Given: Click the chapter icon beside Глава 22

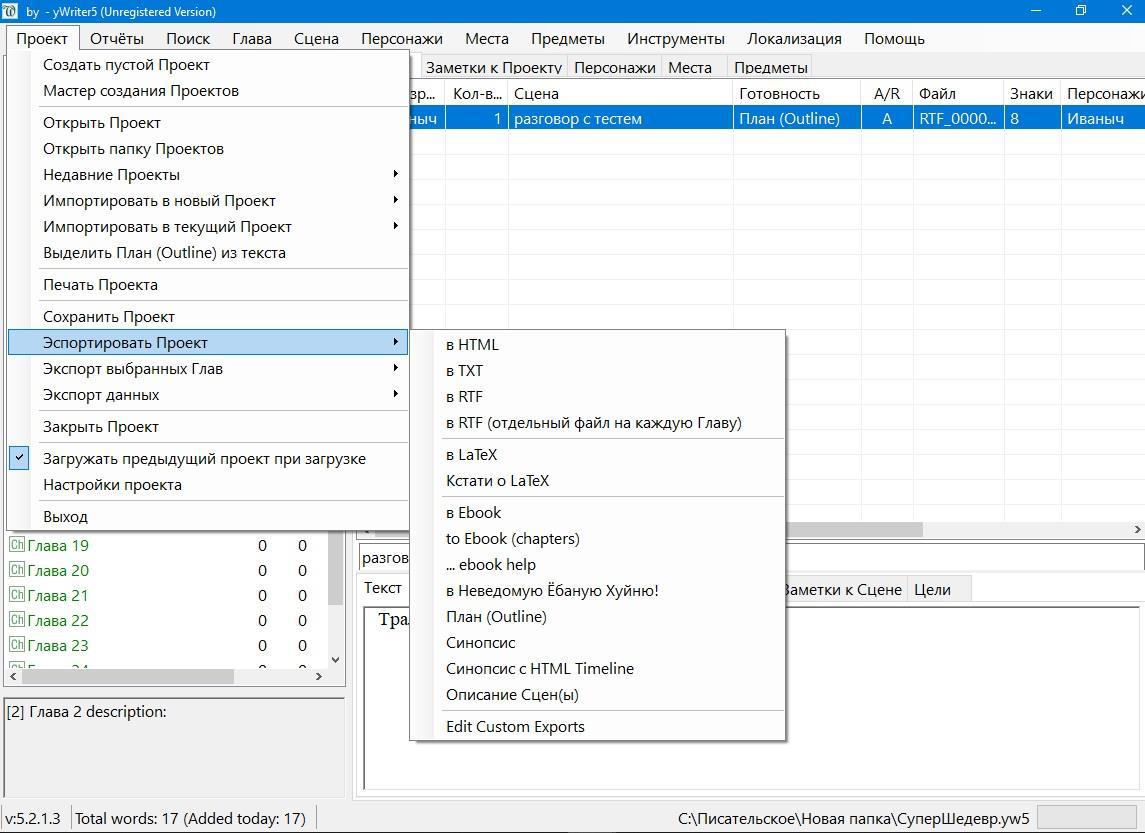Looking at the screenshot, I should click(x=16, y=620).
